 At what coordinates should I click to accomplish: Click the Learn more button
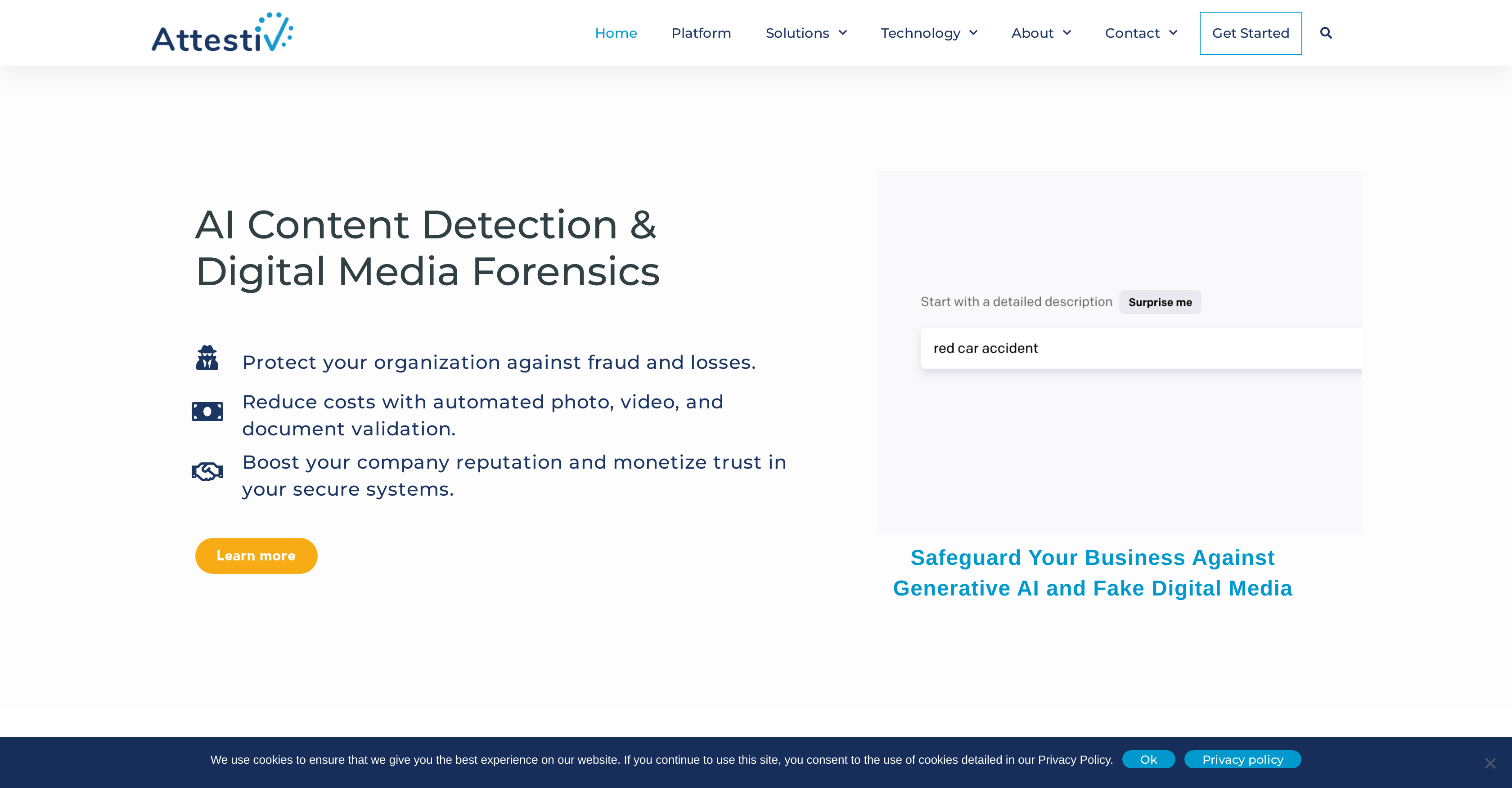[256, 555]
